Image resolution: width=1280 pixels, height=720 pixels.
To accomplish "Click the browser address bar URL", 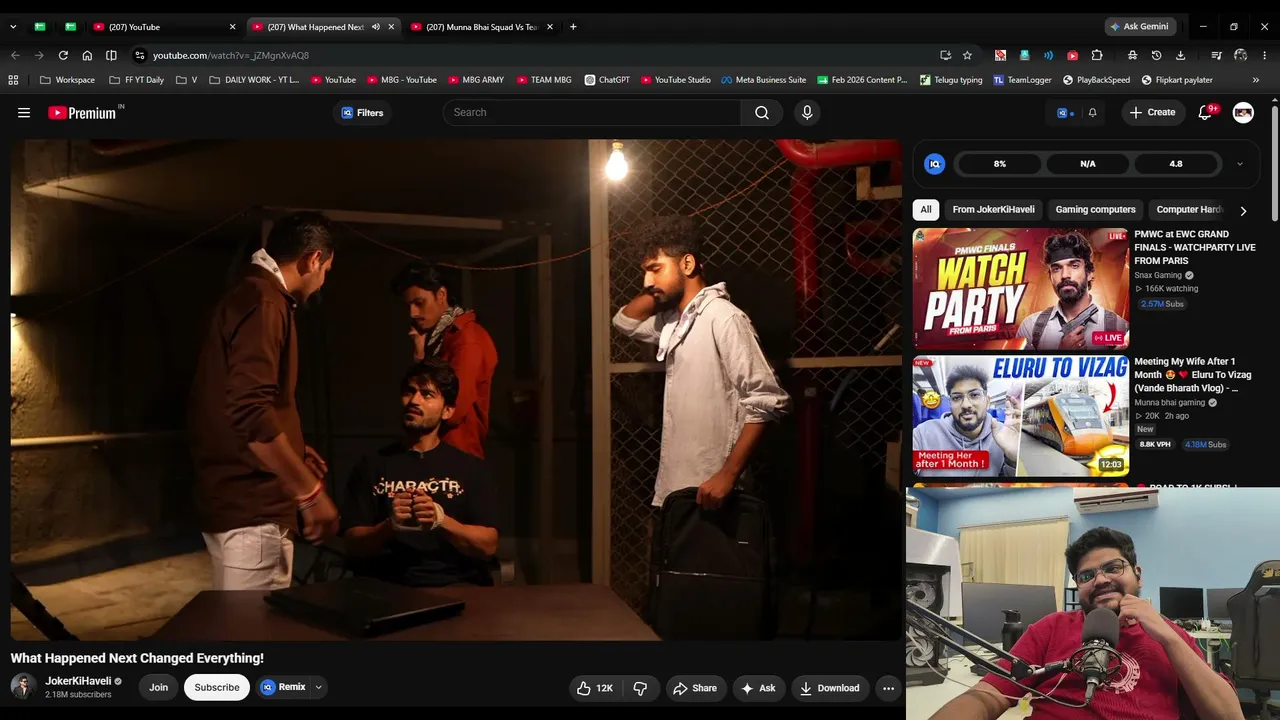I will 231,56.
